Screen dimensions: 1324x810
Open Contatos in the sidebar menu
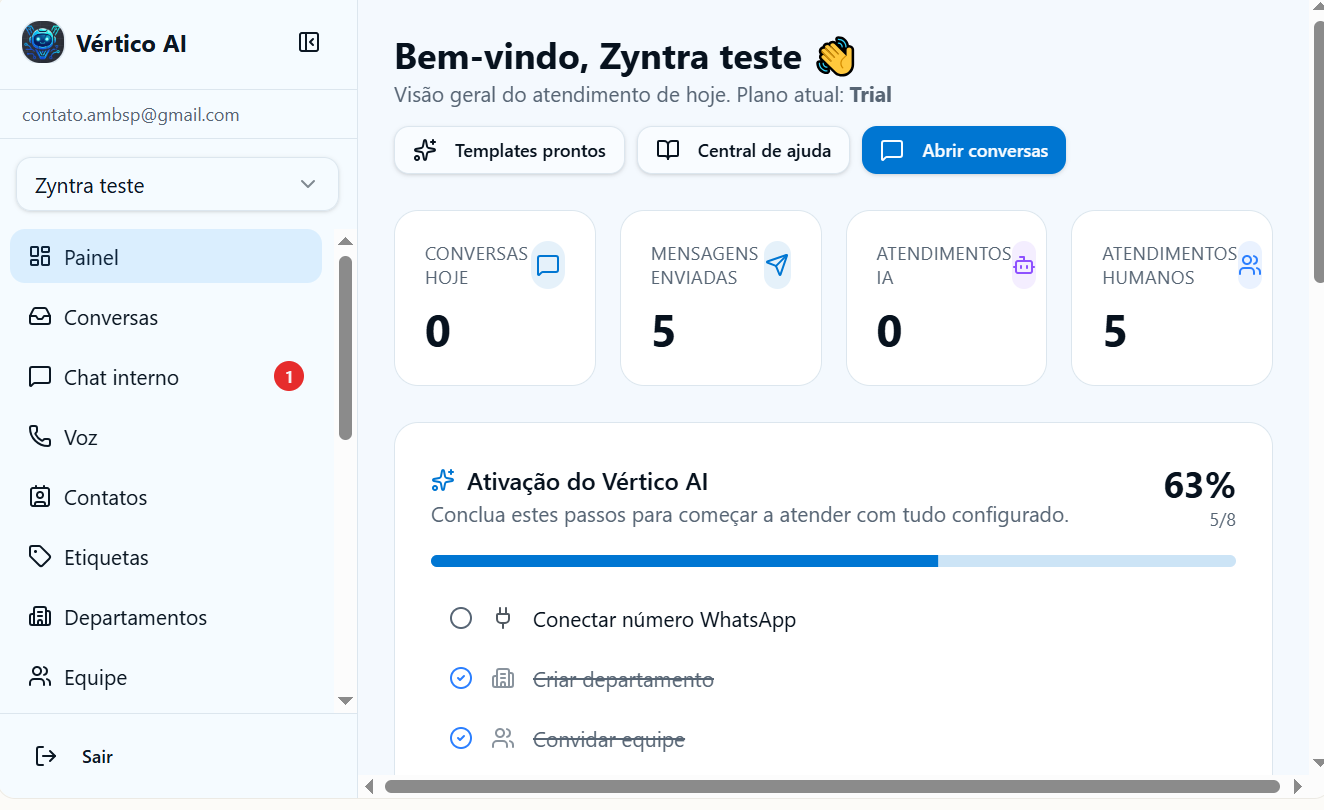166,497
